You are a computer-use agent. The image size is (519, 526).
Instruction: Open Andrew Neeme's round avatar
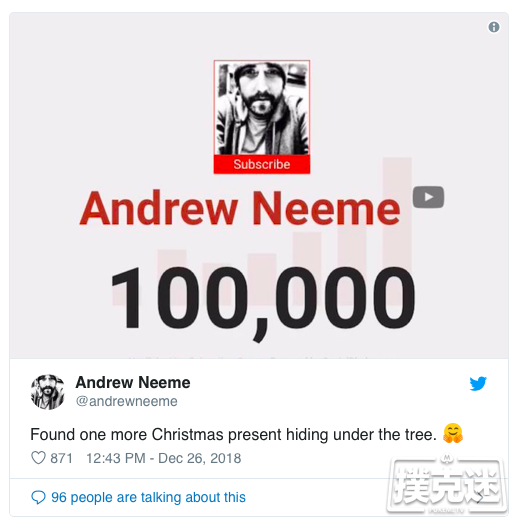point(48,392)
